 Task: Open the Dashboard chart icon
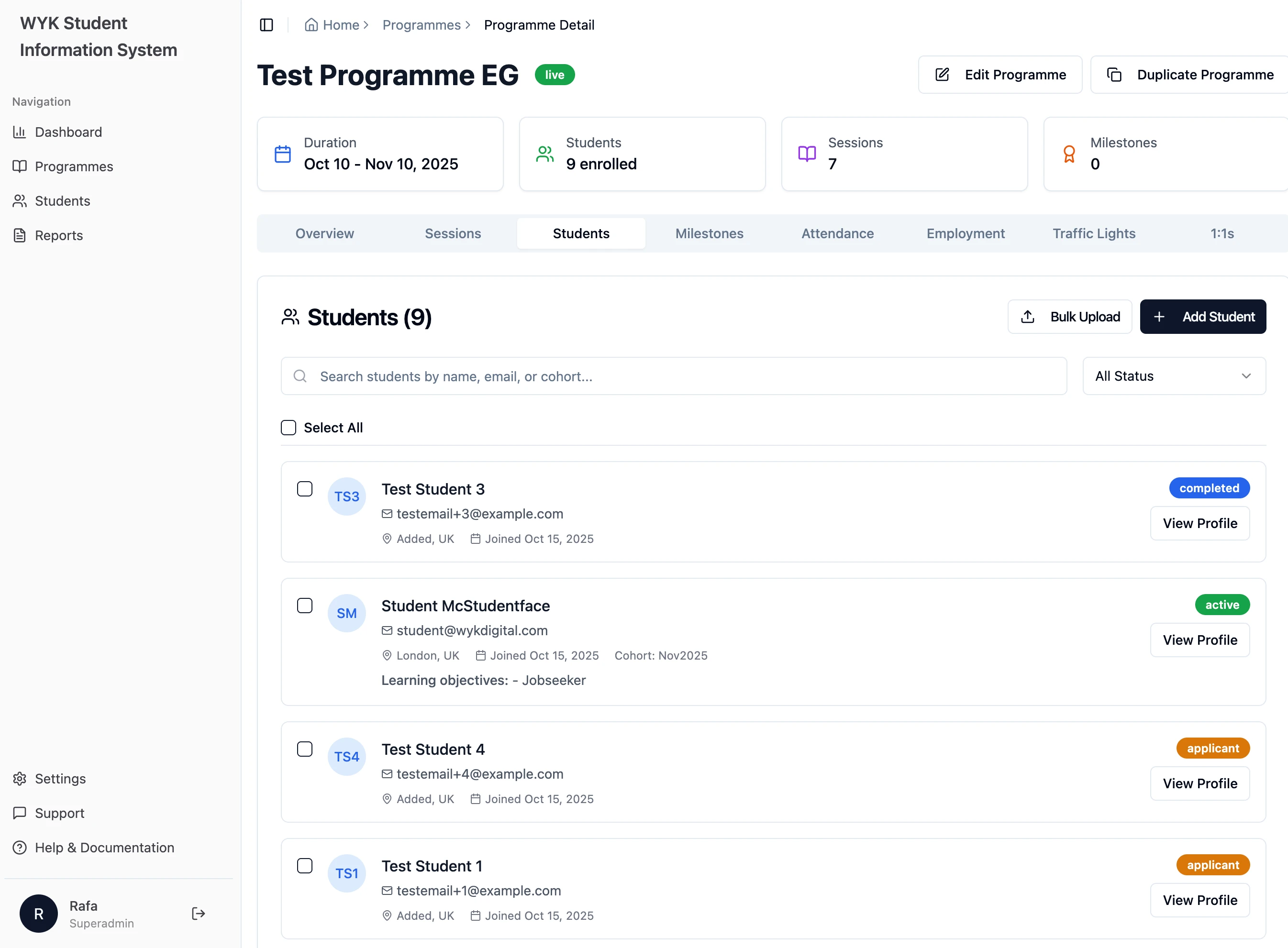point(20,132)
